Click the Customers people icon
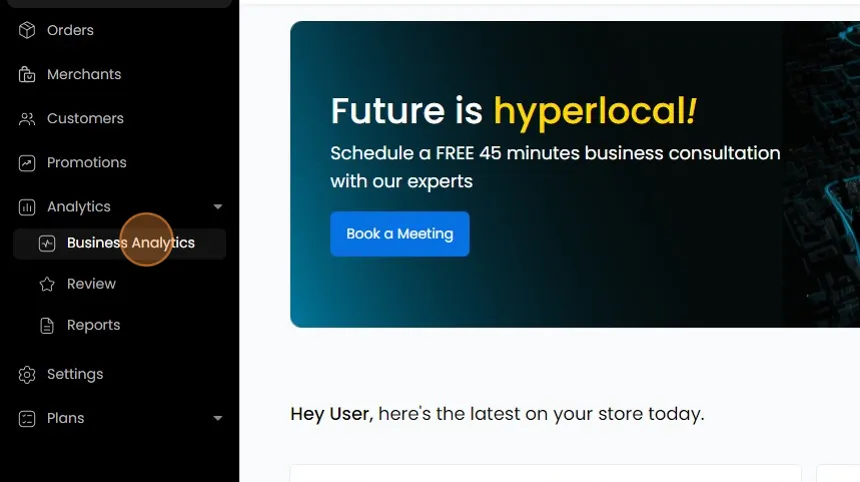 coord(27,118)
